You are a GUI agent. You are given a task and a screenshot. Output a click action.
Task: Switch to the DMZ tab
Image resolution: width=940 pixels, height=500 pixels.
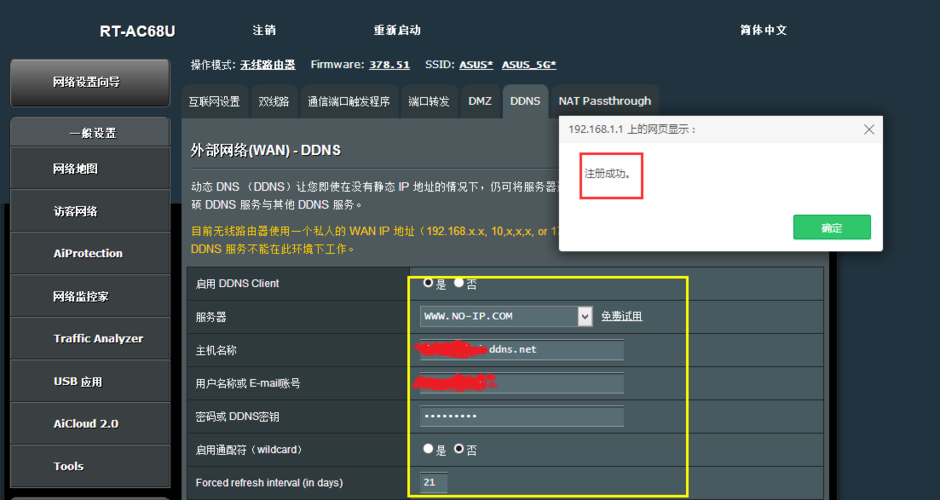(480, 101)
